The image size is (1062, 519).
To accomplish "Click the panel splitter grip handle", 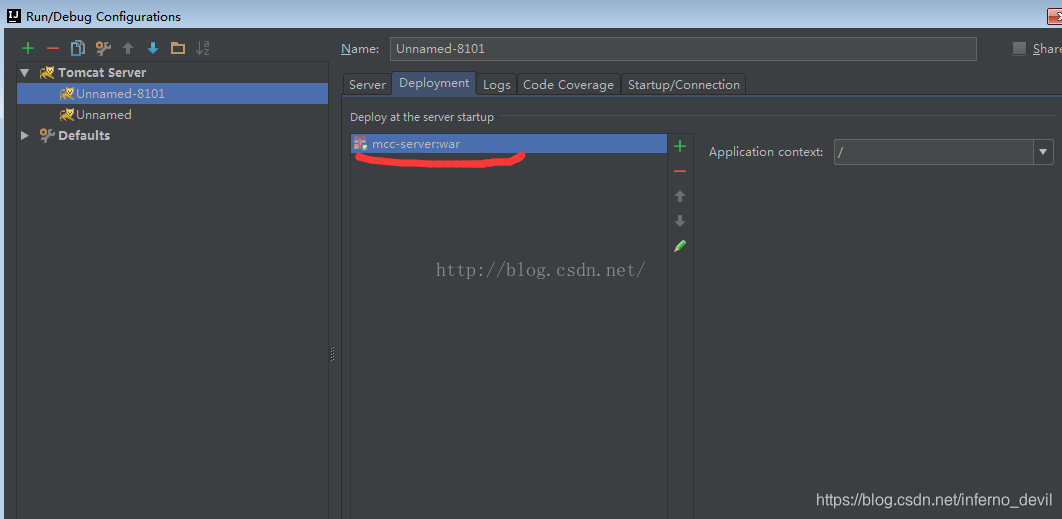I will (332, 354).
